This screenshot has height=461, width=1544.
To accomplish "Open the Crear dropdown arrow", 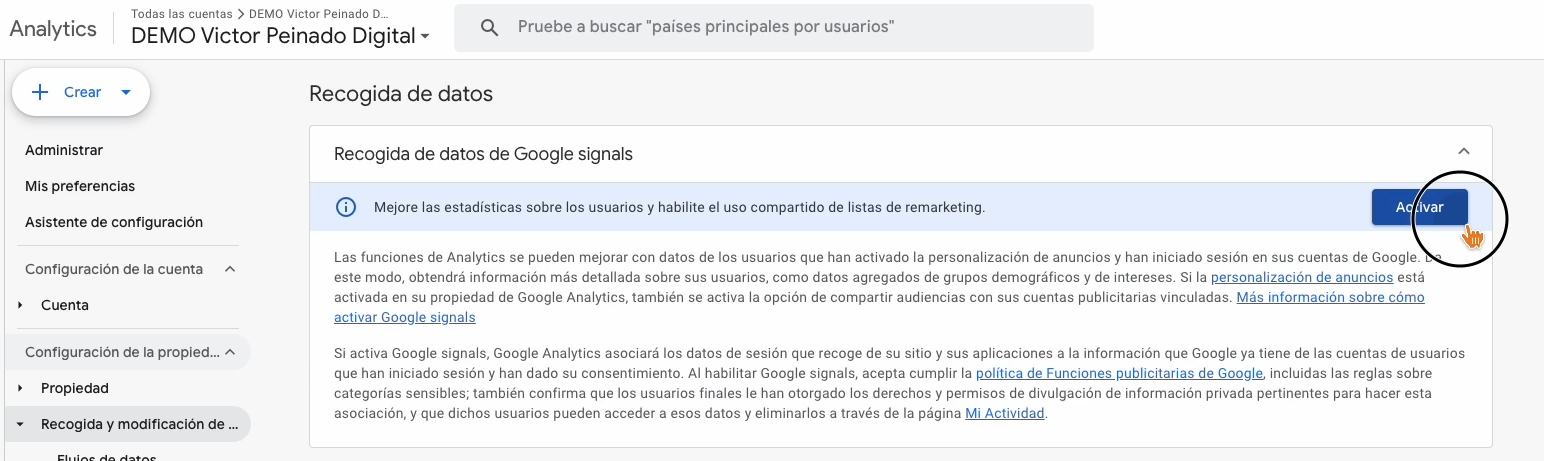I will [125, 92].
